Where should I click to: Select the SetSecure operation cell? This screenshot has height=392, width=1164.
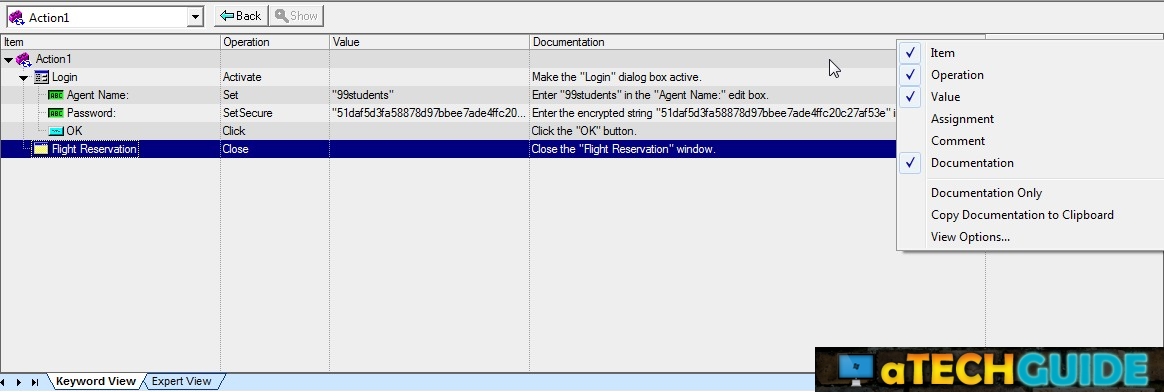[275, 113]
